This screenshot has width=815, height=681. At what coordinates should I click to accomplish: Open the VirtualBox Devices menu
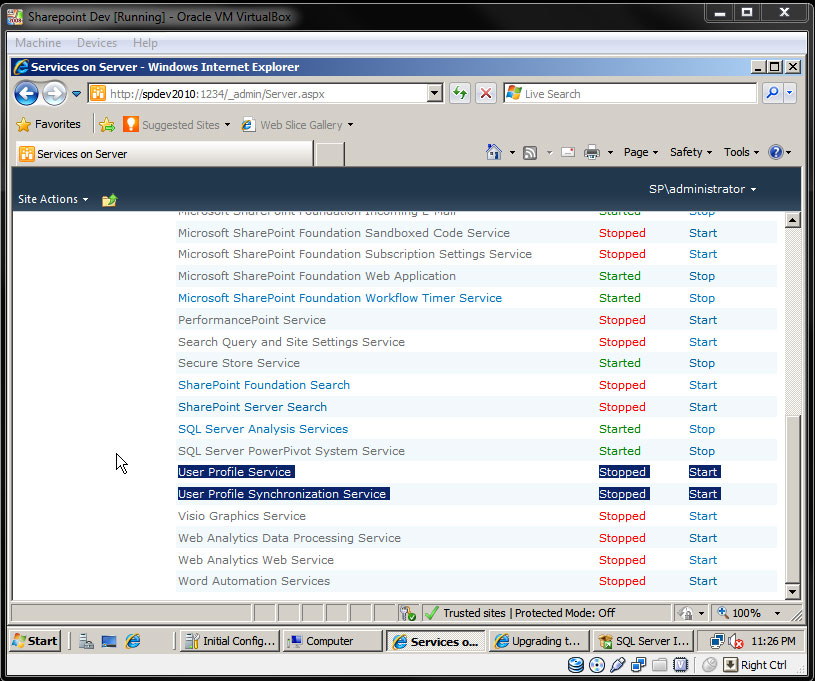[97, 43]
